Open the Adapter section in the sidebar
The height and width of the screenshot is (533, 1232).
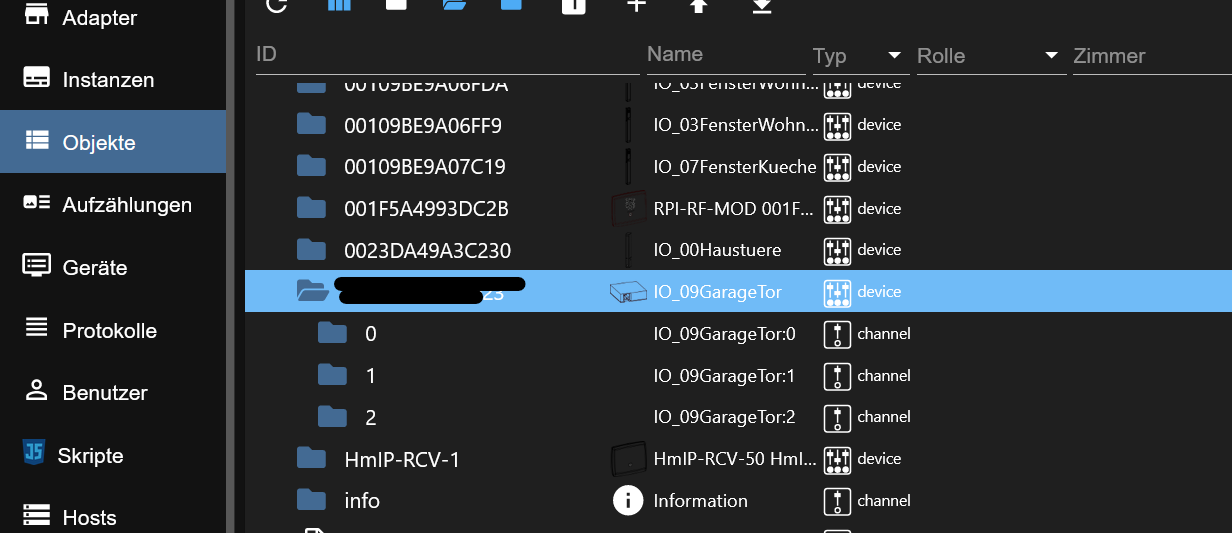click(113, 17)
